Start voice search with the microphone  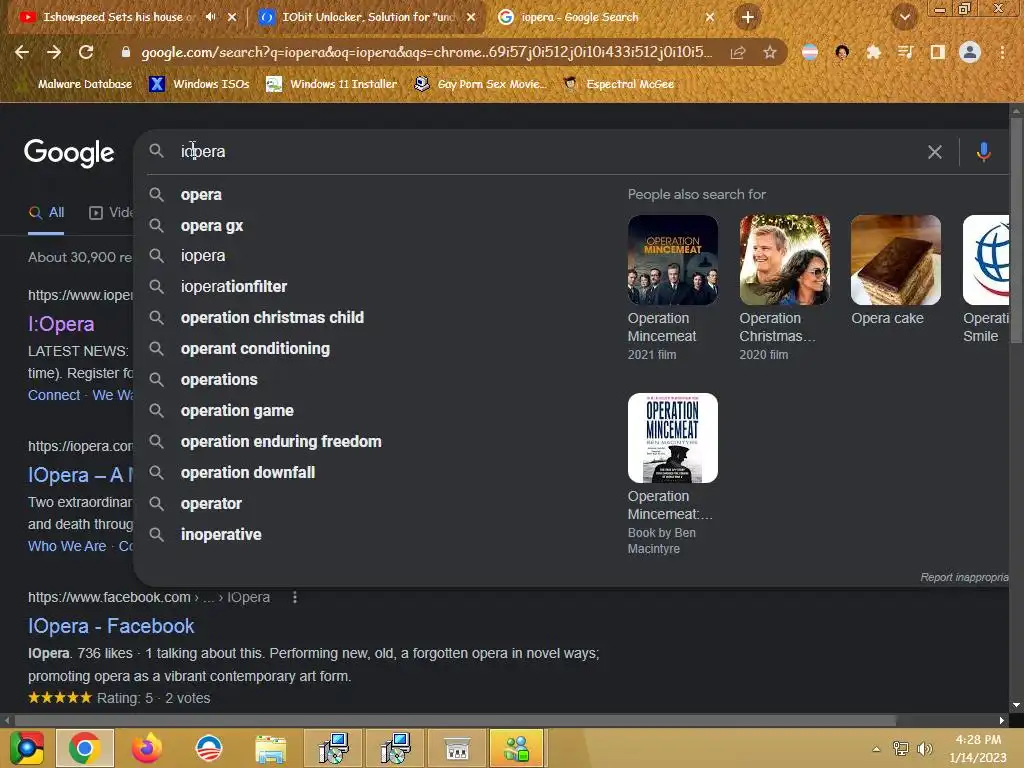coord(983,152)
